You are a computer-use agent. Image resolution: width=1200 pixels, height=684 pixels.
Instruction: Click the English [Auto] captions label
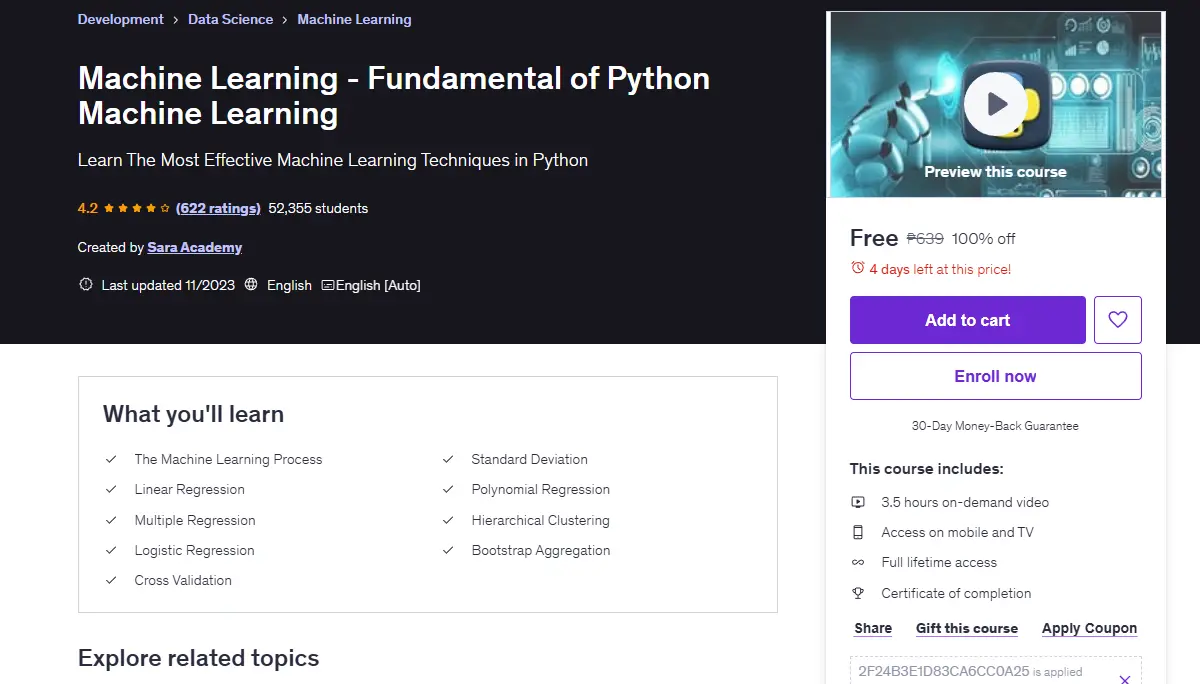click(378, 285)
